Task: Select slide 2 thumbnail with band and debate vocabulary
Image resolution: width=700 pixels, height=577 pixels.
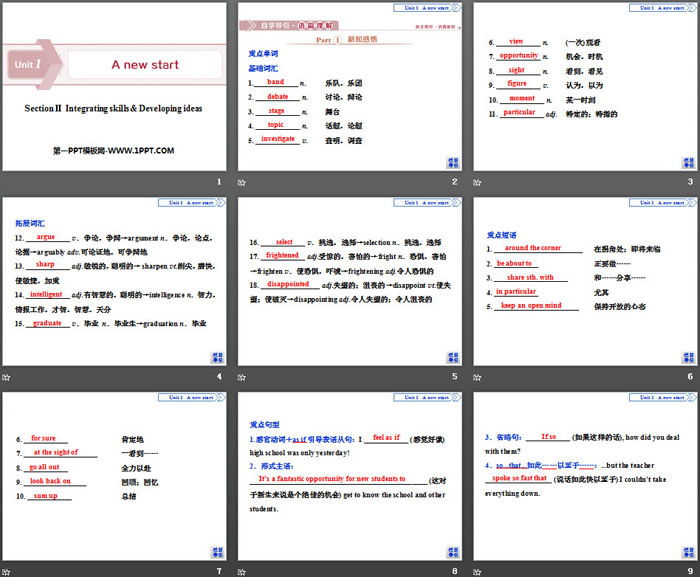Action: click(350, 87)
